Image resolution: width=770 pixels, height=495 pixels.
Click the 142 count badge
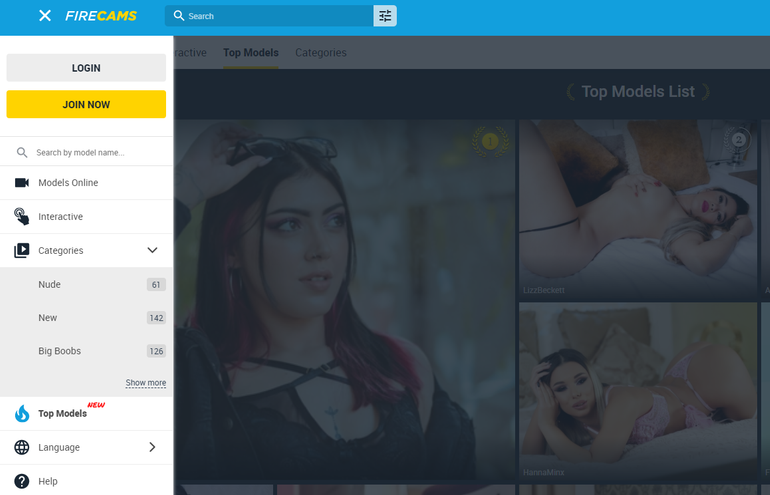point(156,318)
